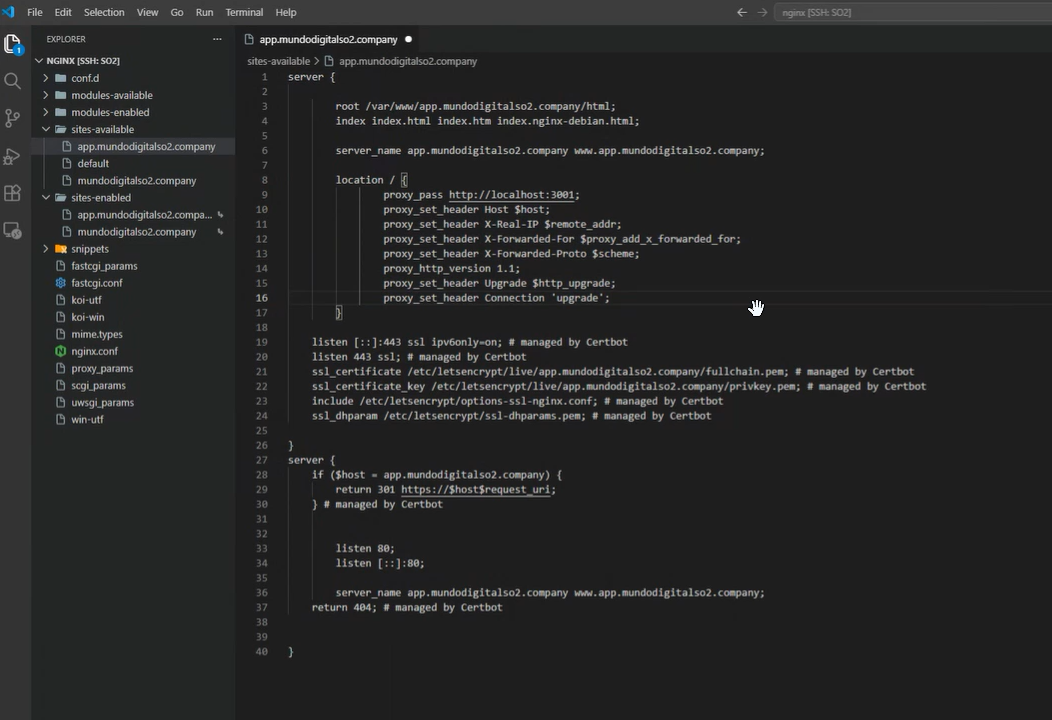Open the koi-utf file
This screenshot has height=720, width=1052.
click(134, 300)
